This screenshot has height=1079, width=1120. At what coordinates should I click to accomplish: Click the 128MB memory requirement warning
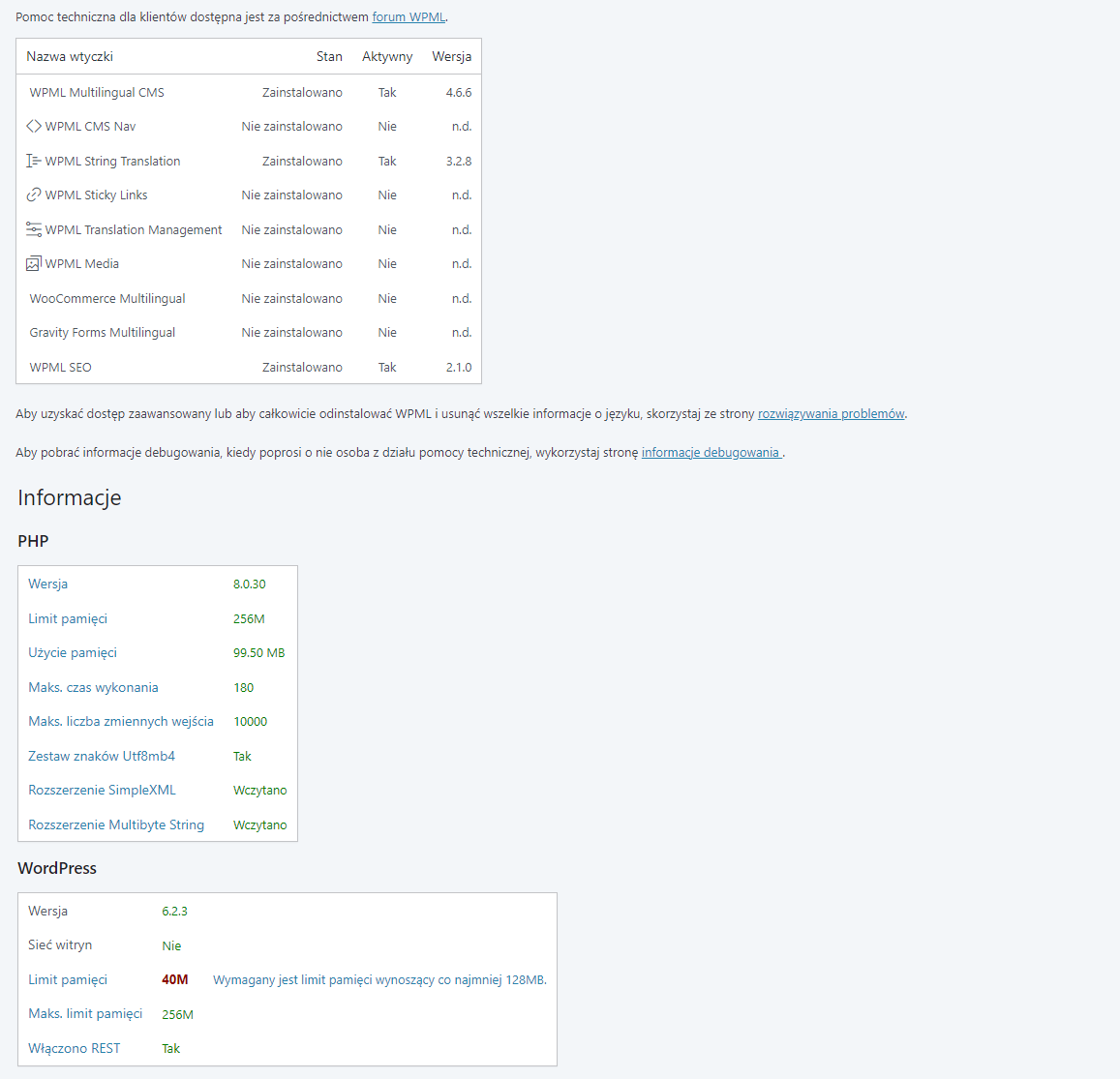click(x=379, y=979)
